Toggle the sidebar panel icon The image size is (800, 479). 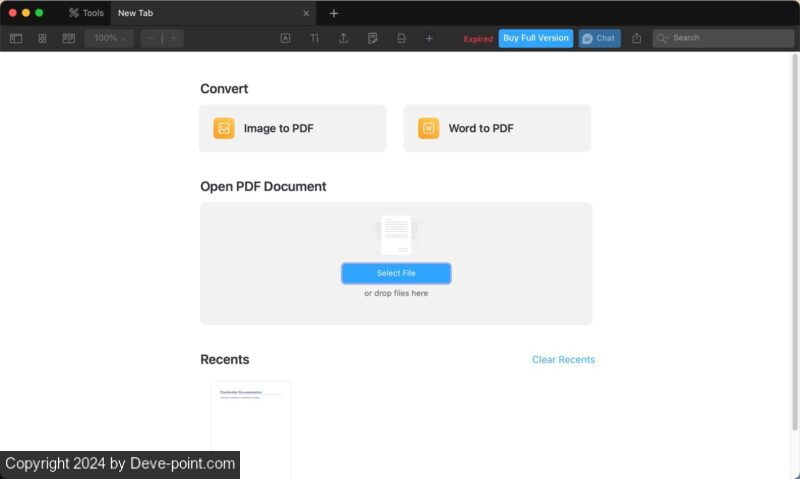click(16, 38)
